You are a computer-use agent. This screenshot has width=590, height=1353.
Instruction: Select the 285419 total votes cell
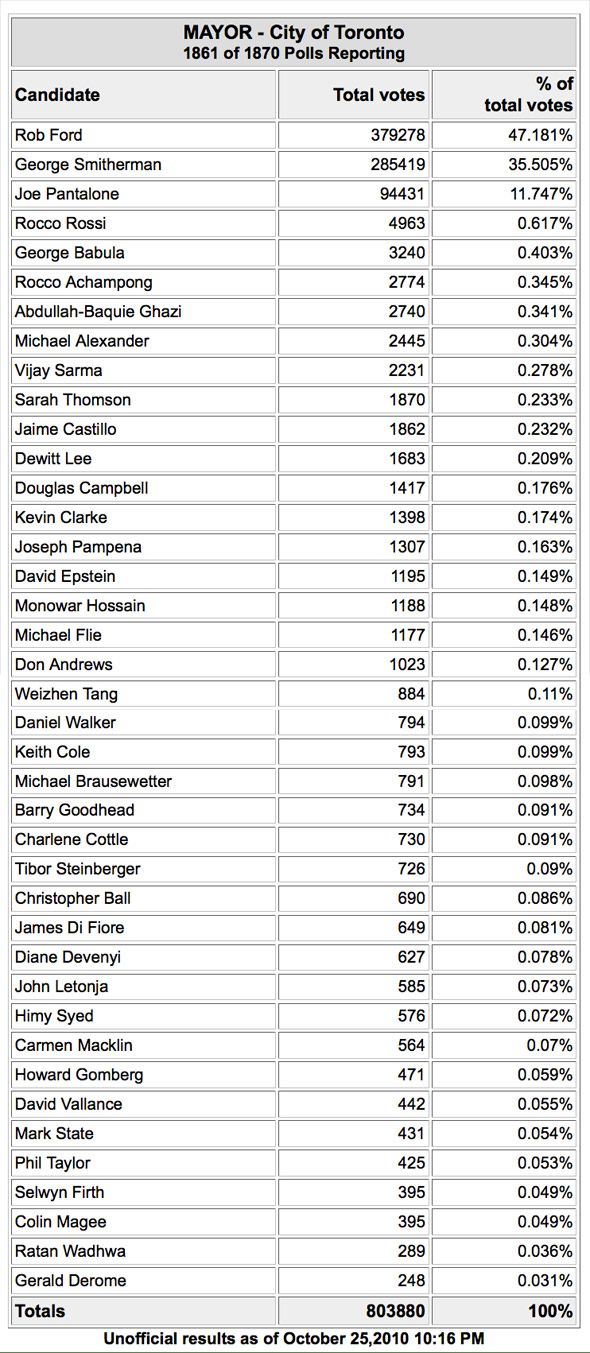[354, 164]
